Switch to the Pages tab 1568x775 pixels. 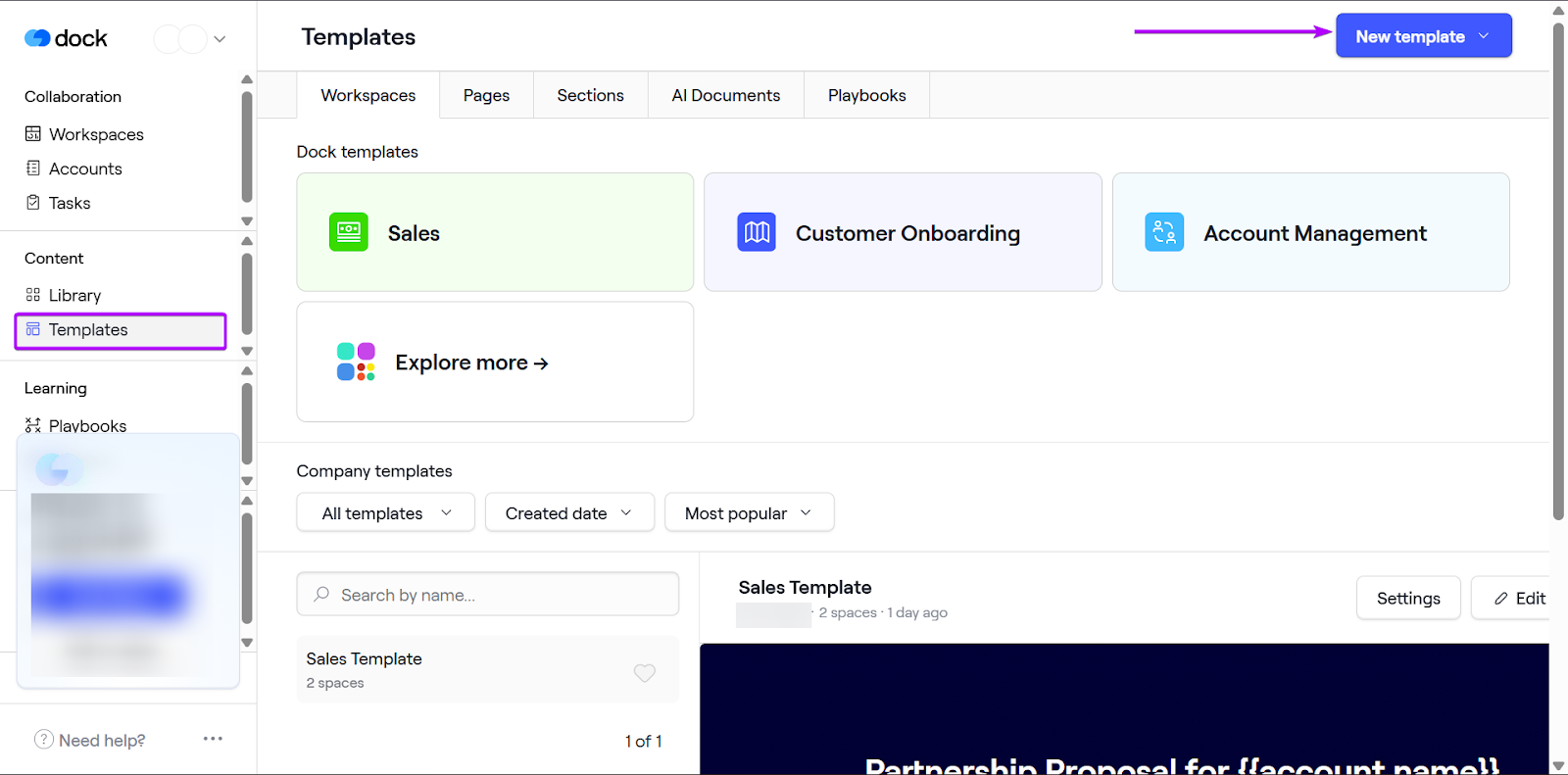487,95
